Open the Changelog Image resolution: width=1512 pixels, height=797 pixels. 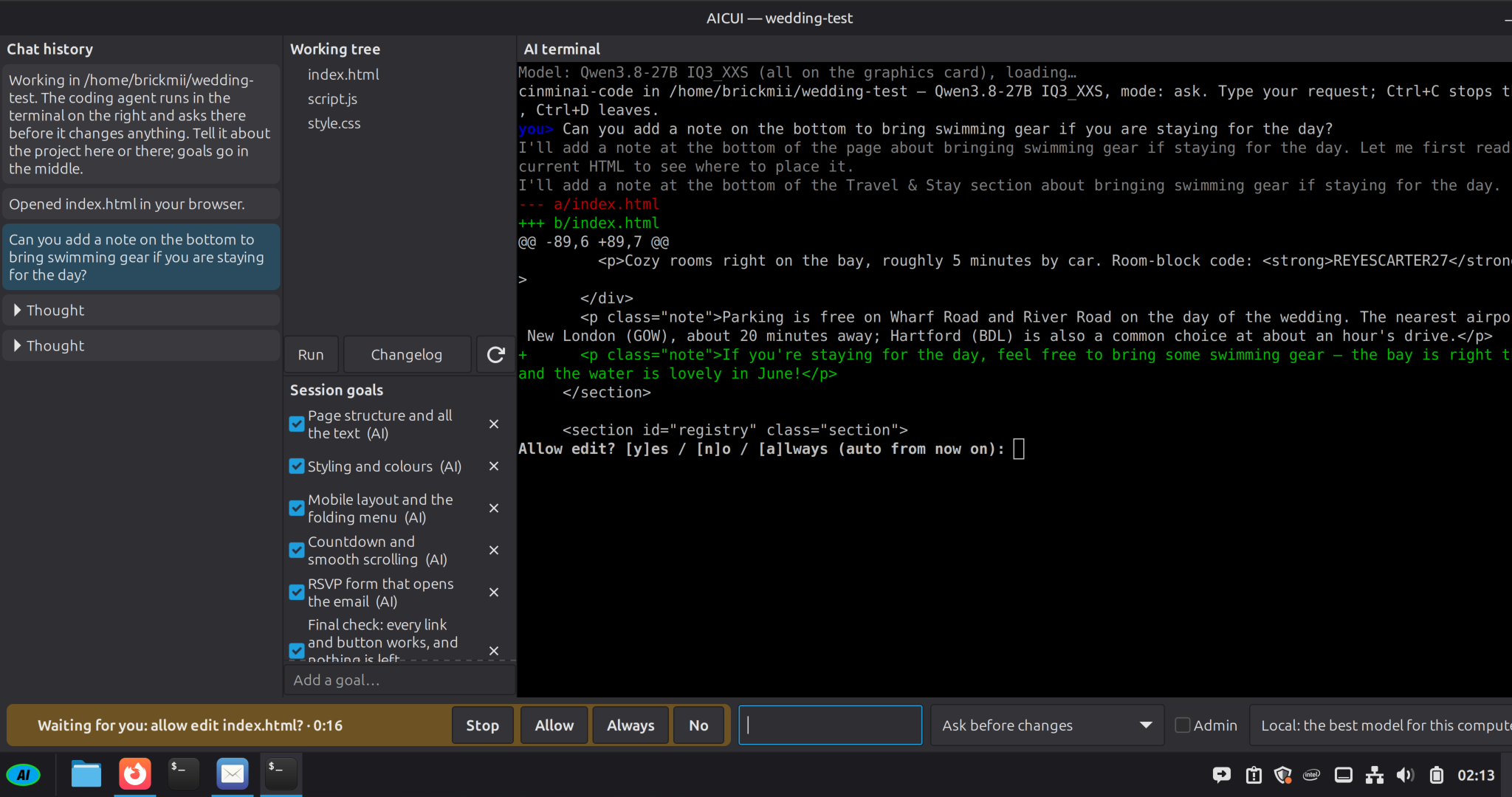coord(407,355)
